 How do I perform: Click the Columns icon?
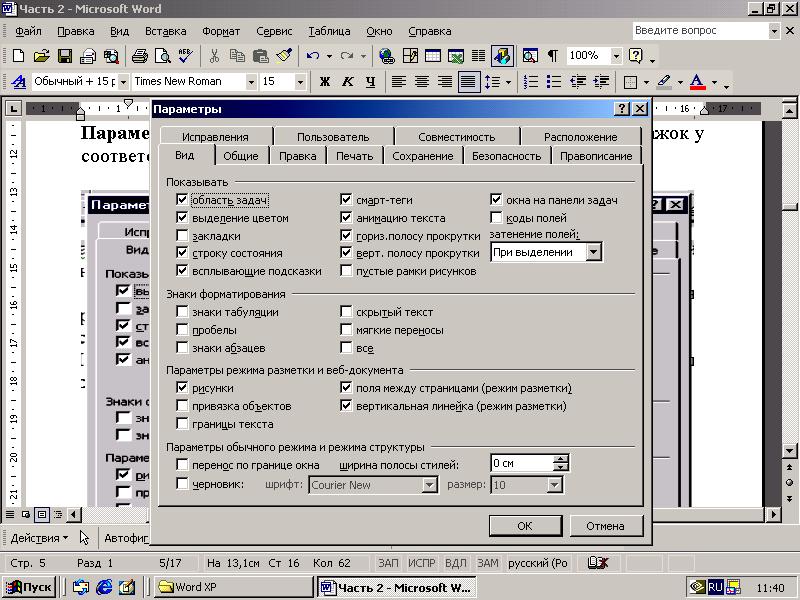pyautogui.click(x=479, y=55)
